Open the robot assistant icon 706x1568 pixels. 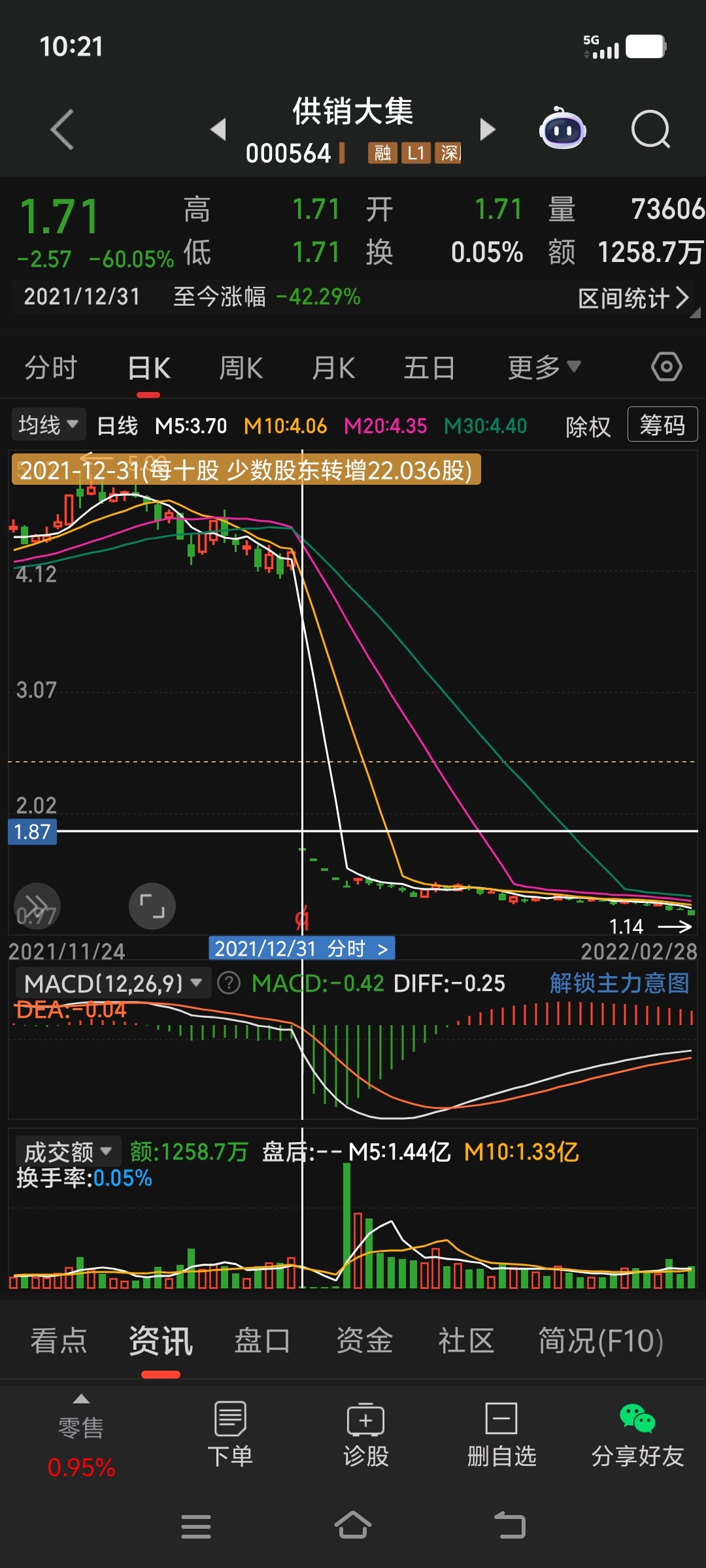click(562, 128)
